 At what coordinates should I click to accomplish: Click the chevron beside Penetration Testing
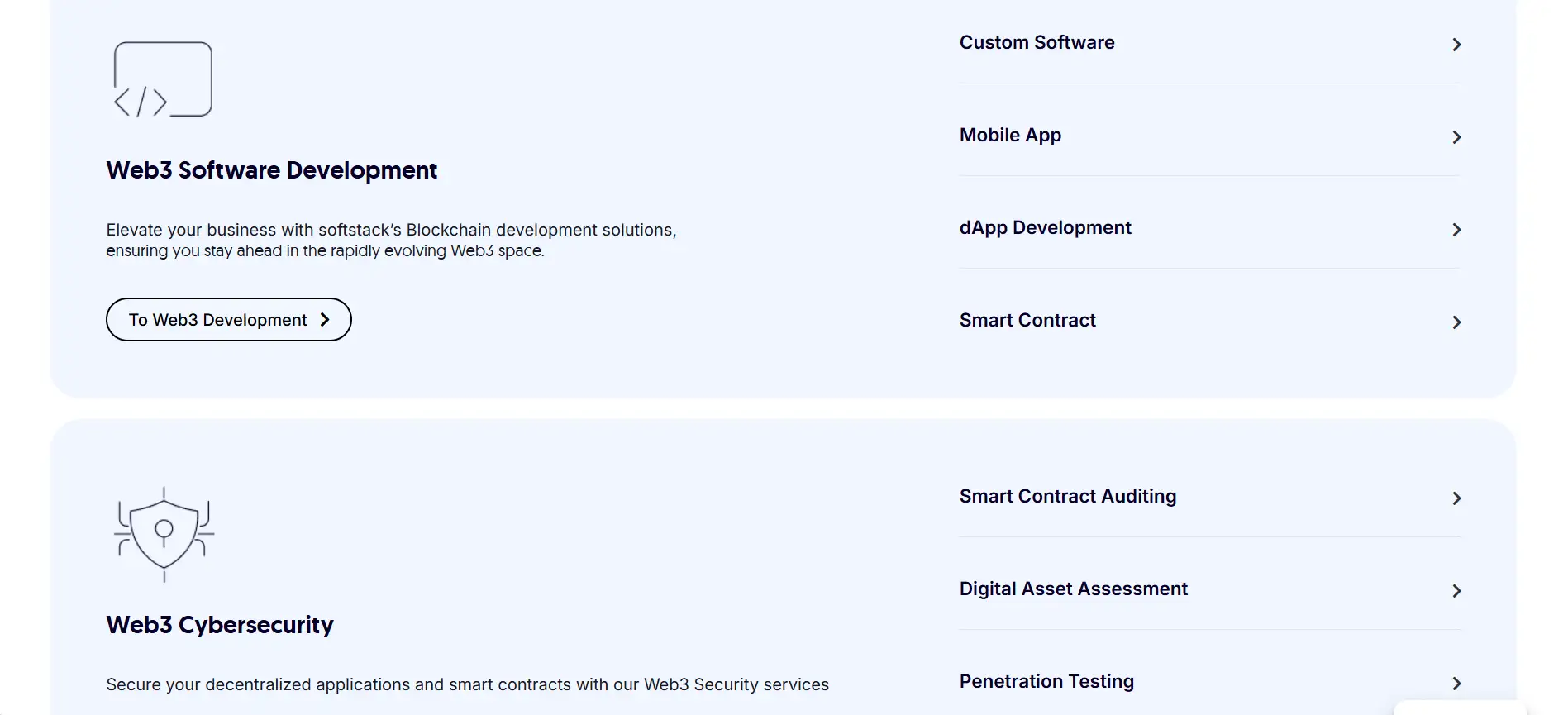coord(1456,684)
